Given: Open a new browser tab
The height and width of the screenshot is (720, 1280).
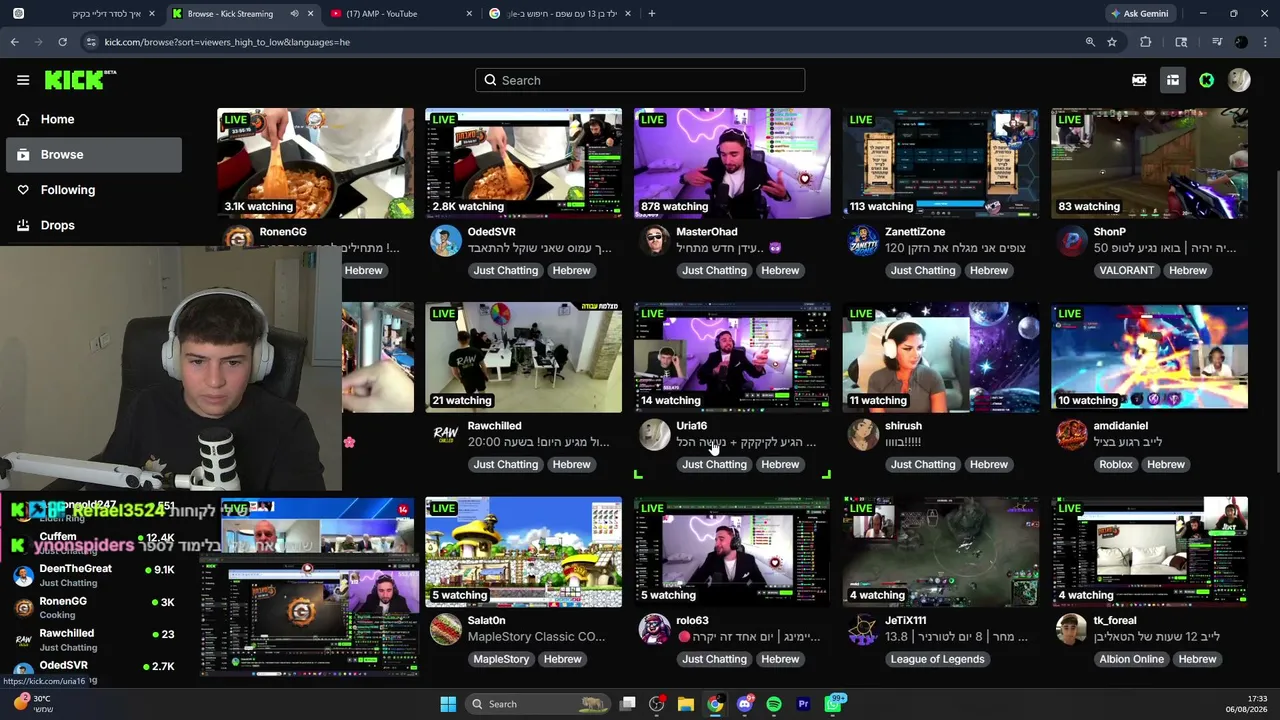Looking at the screenshot, I should coord(652,14).
